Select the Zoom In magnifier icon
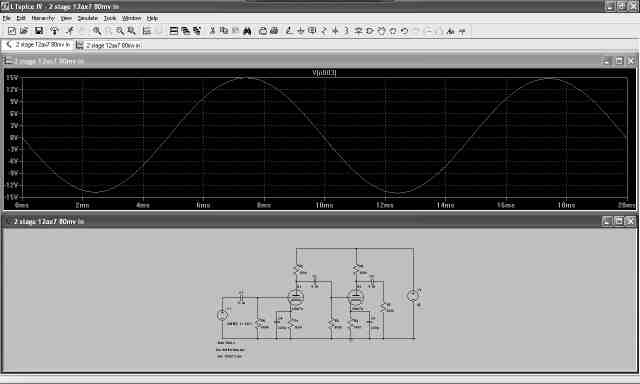 pyautogui.click(x=97, y=31)
